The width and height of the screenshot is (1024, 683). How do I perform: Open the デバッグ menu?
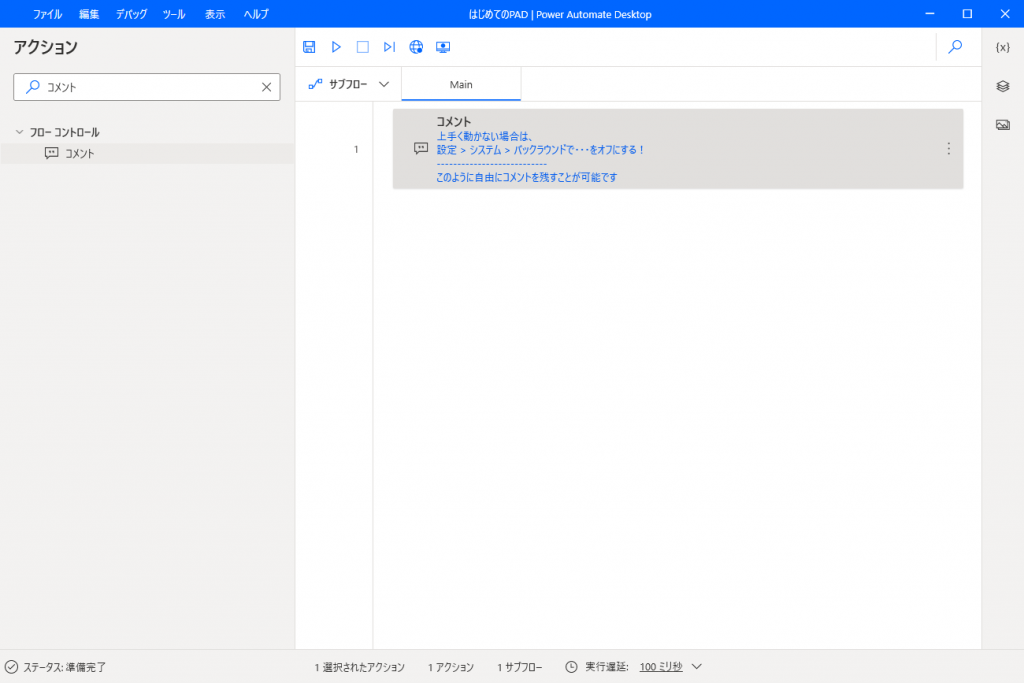[x=131, y=14]
